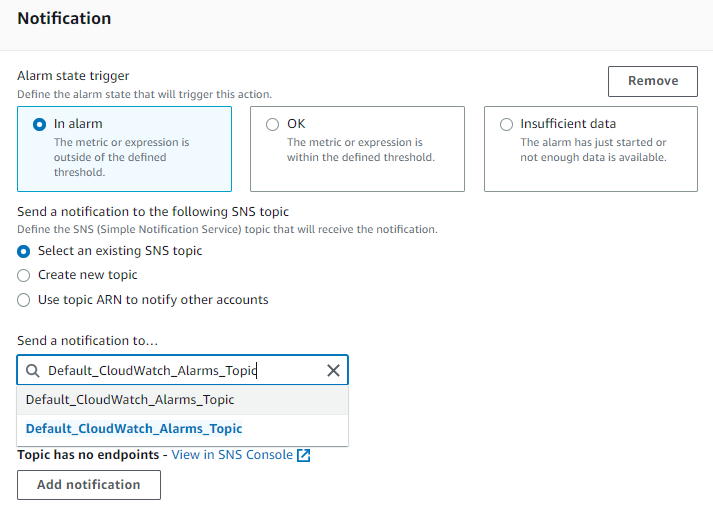This screenshot has height=508, width=713.
Task: Choose the Create new topic option
Action: (24, 276)
